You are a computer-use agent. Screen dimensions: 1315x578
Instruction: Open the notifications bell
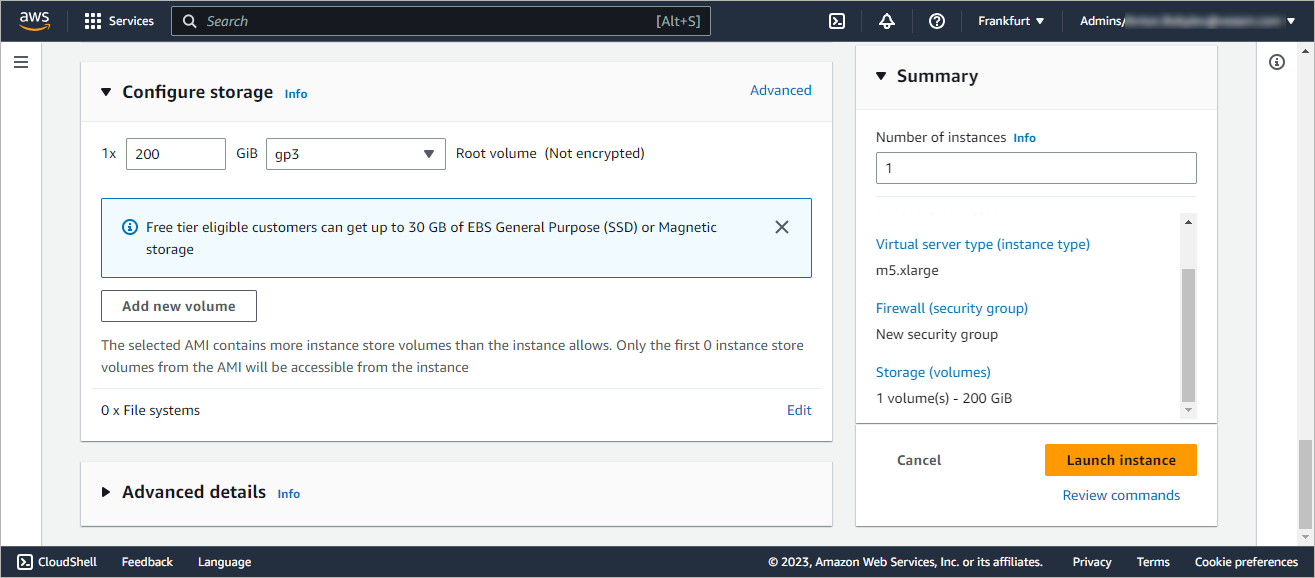click(887, 21)
